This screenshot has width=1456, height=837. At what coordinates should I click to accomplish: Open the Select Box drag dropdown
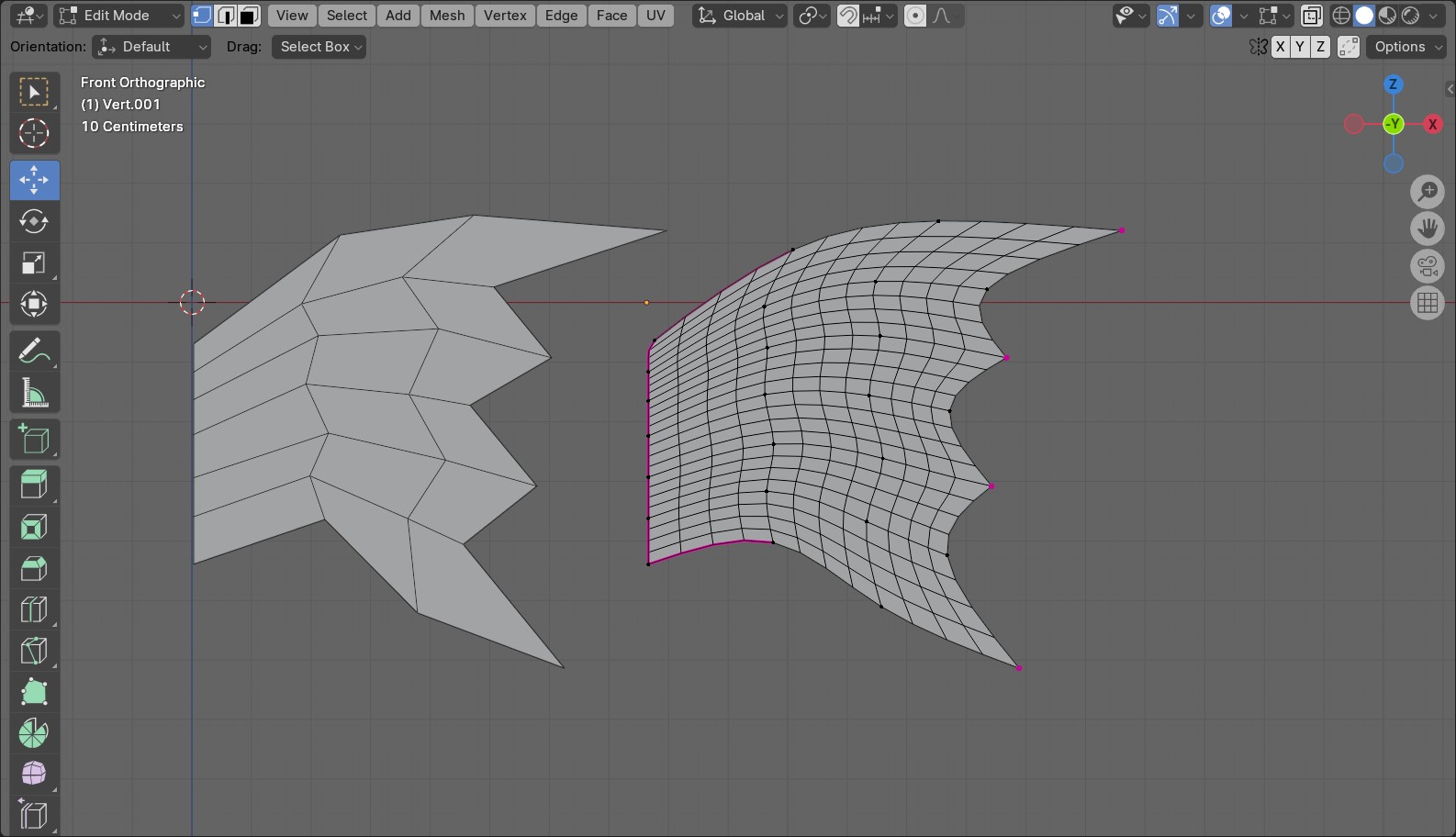pos(319,47)
